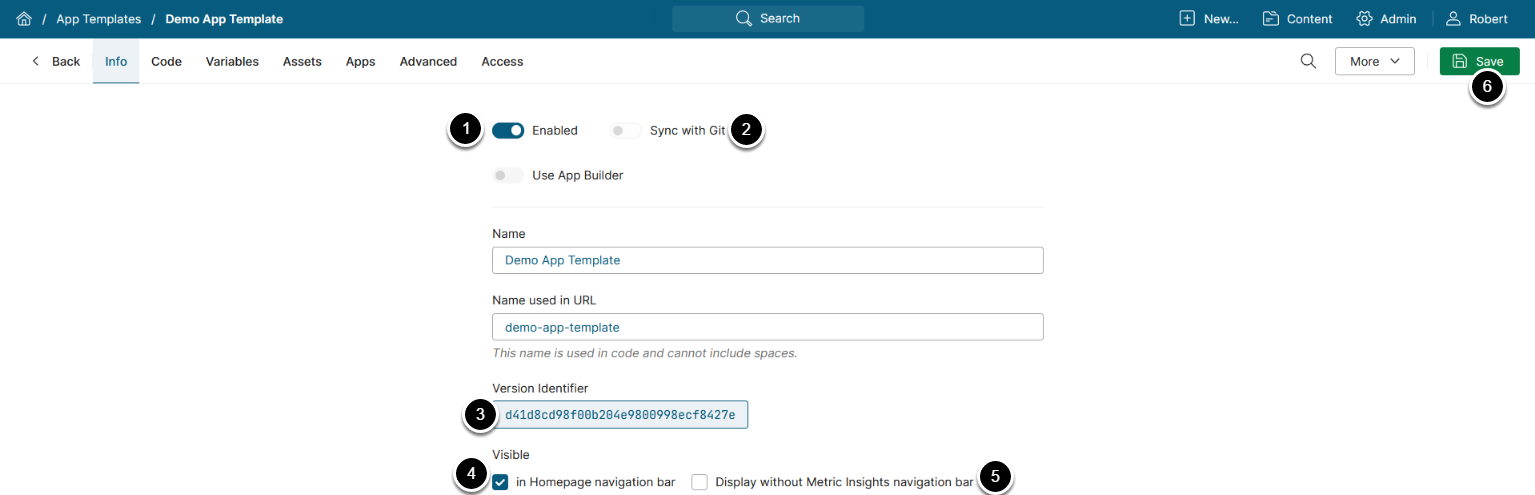Click the home icon in breadcrumb
1535x495 pixels.
click(24, 19)
